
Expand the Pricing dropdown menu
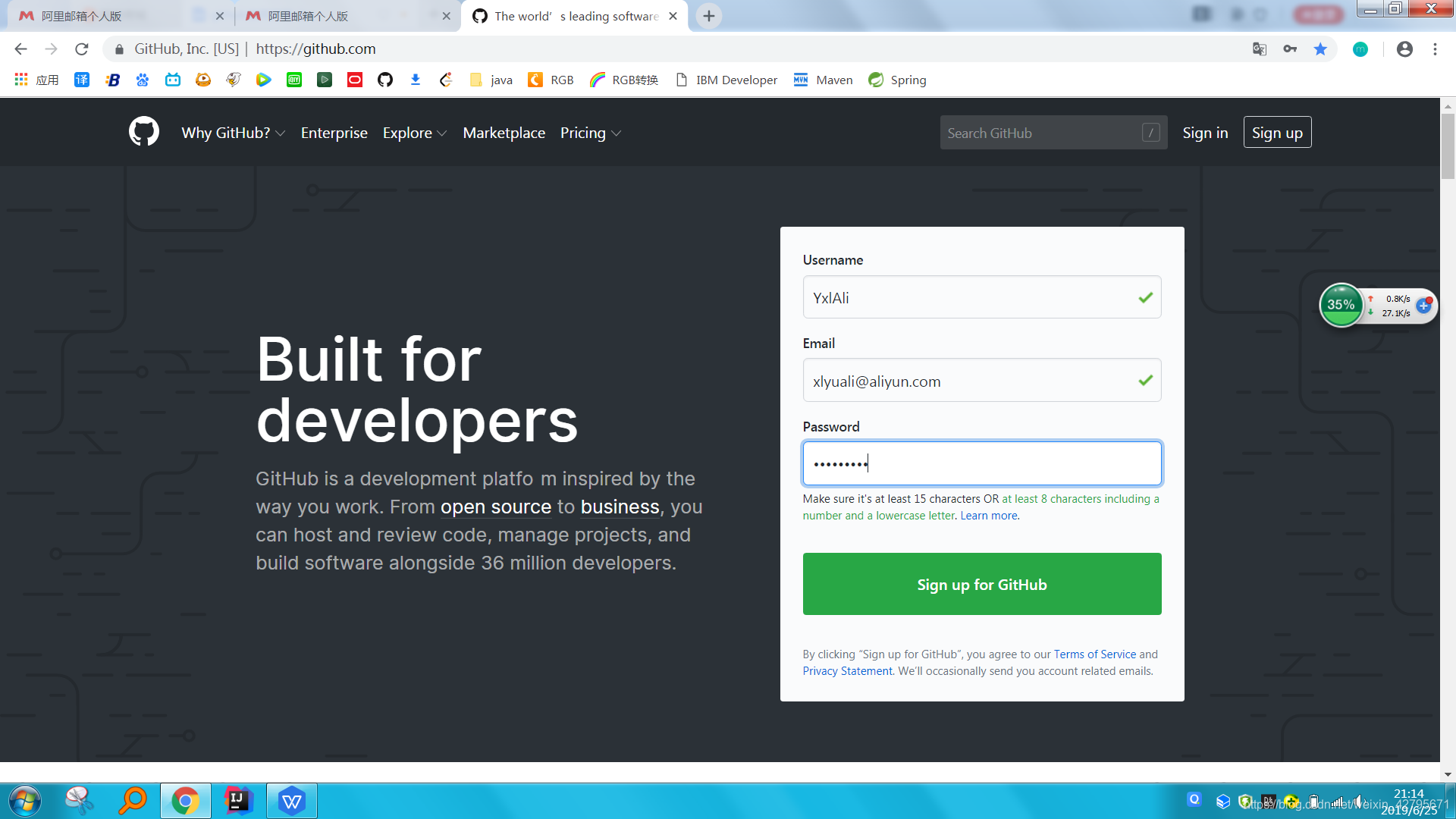point(590,133)
